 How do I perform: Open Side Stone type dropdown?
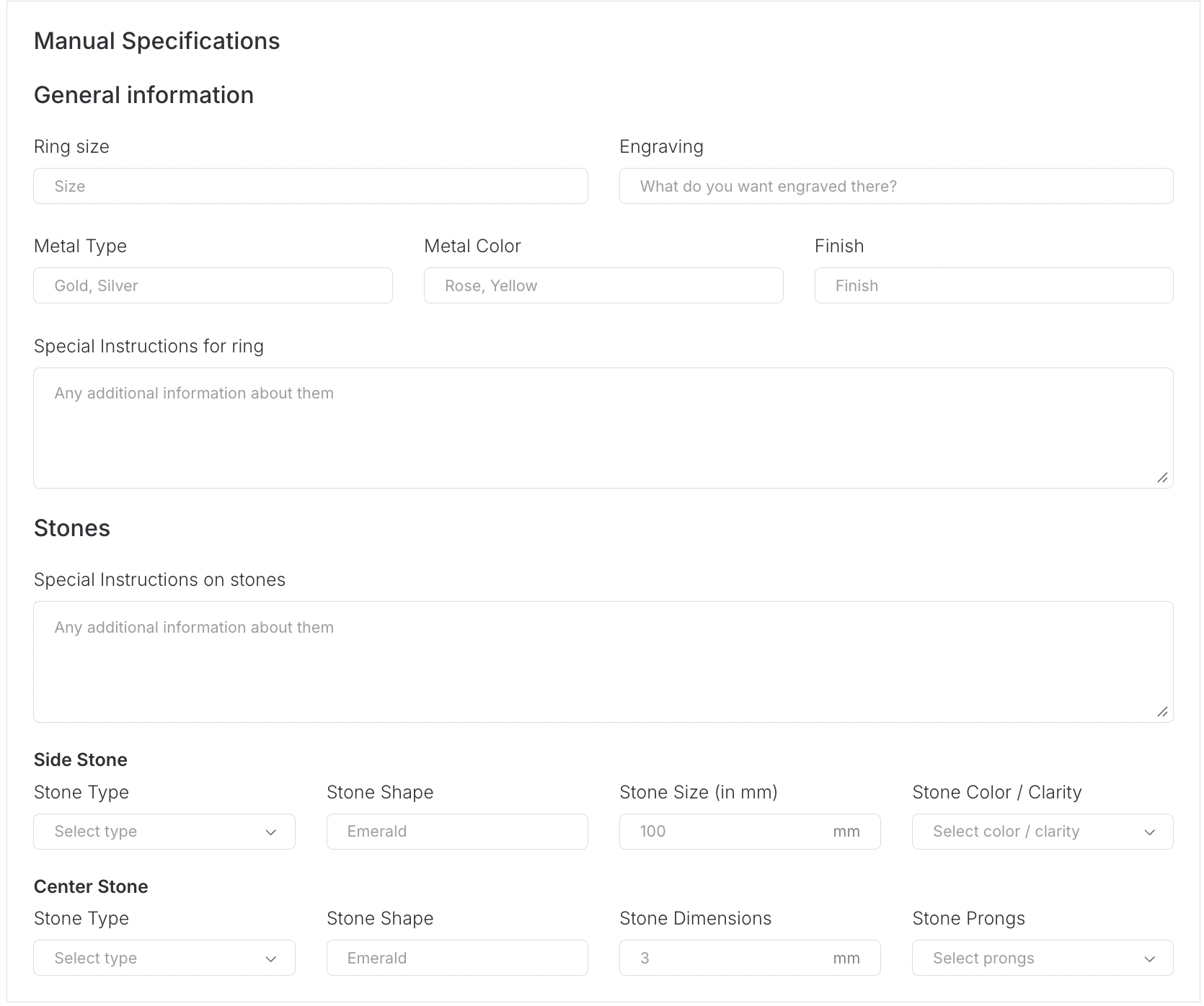pyautogui.click(x=164, y=832)
